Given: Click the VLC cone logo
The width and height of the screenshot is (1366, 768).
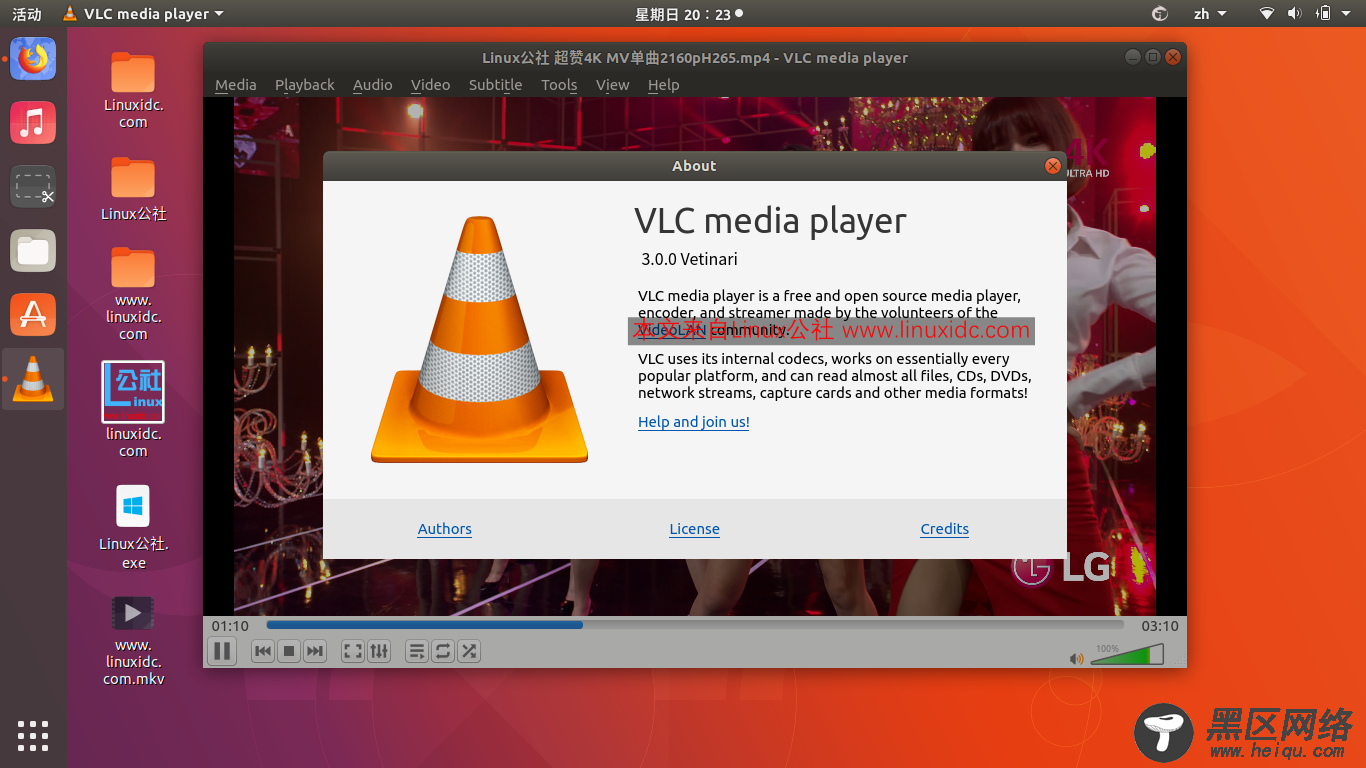Looking at the screenshot, I should coord(479,340).
